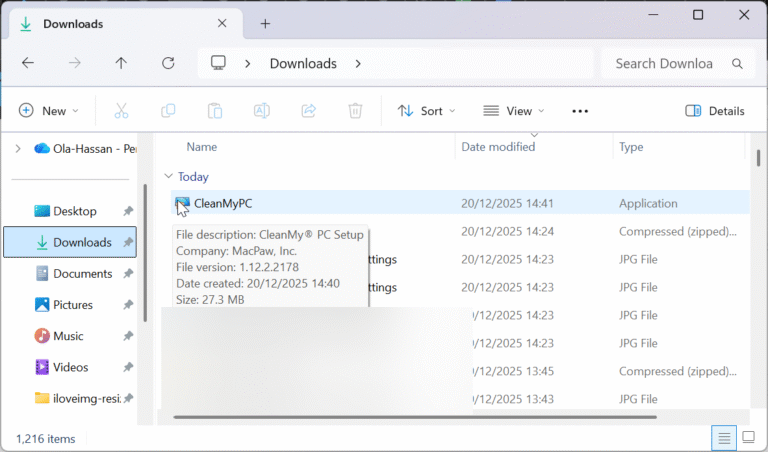Sort by Date modified column header

click(x=498, y=147)
